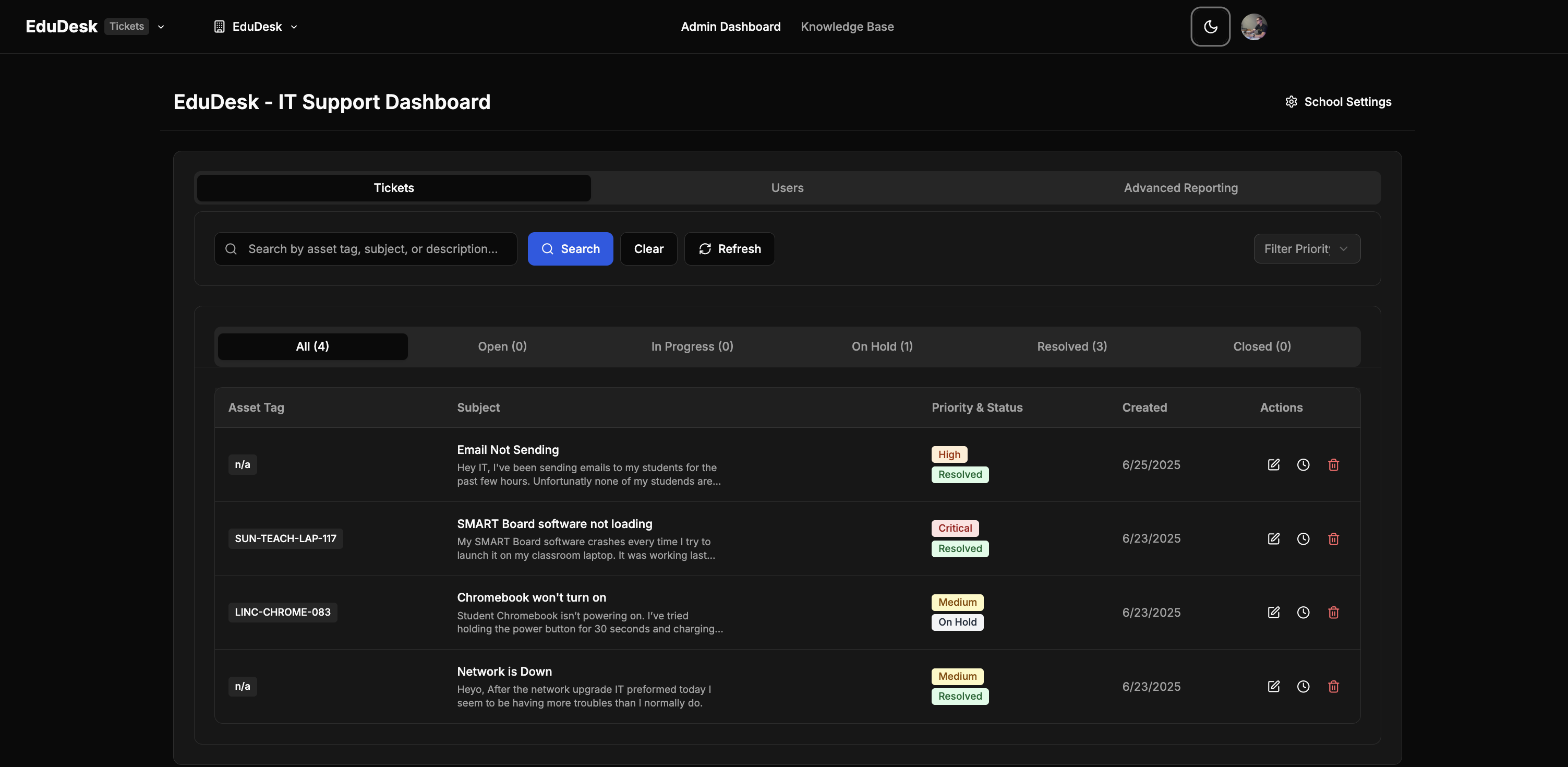Delete the Chromebook won't turn on ticket
Image resolution: width=1568 pixels, height=767 pixels.
(1333, 613)
